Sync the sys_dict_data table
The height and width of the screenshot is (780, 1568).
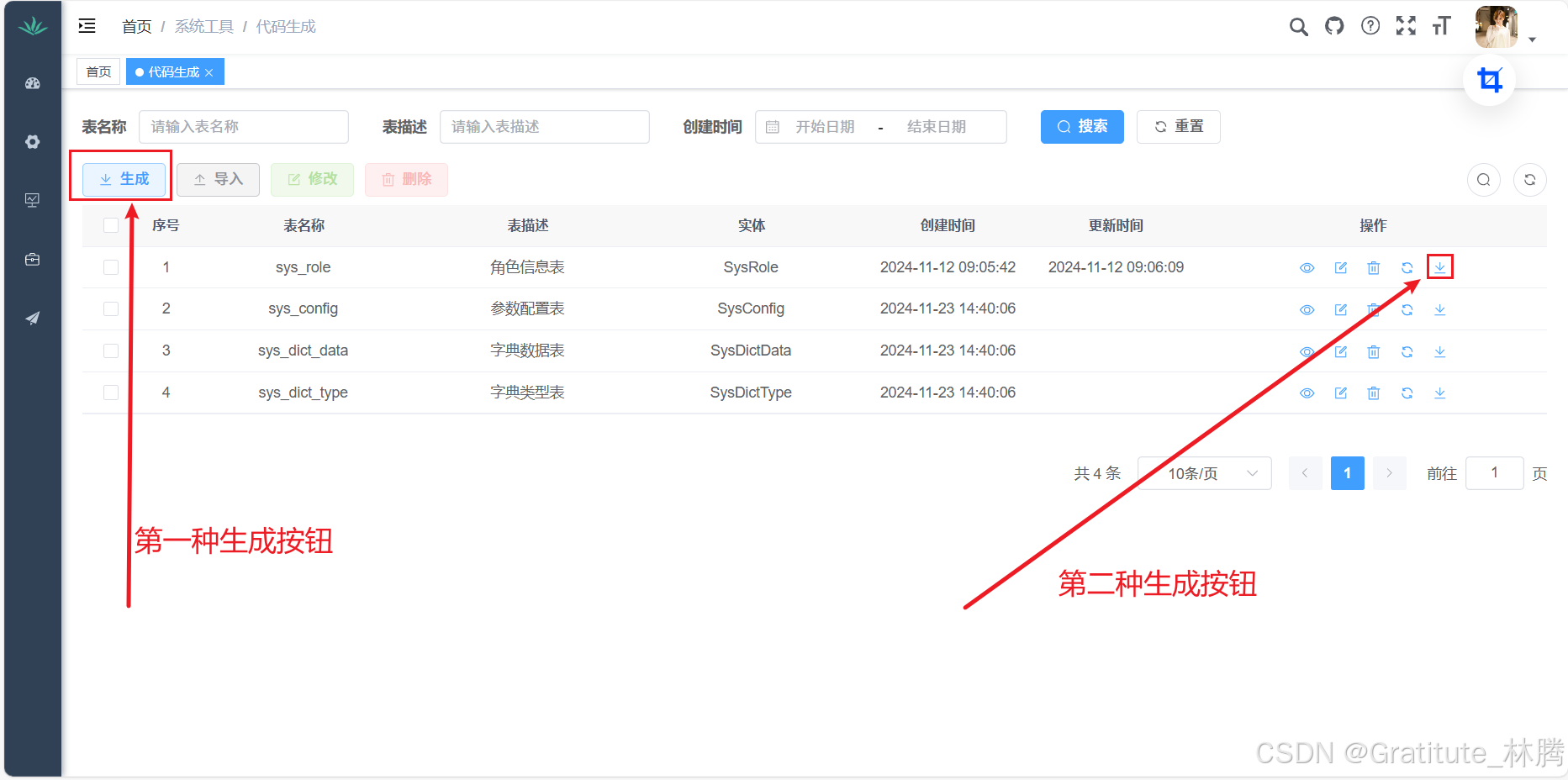coord(1407,351)
